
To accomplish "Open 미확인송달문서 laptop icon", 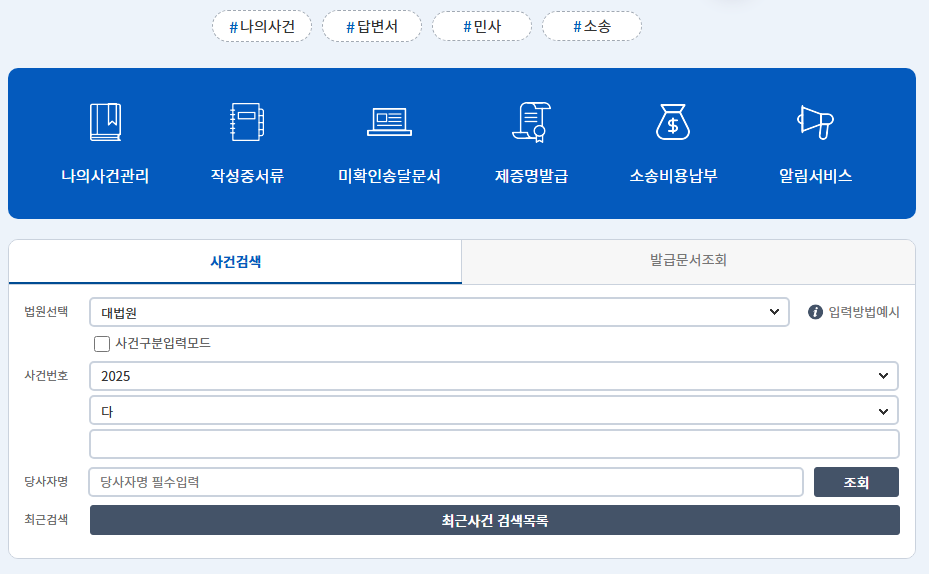I will click(389, 122).
